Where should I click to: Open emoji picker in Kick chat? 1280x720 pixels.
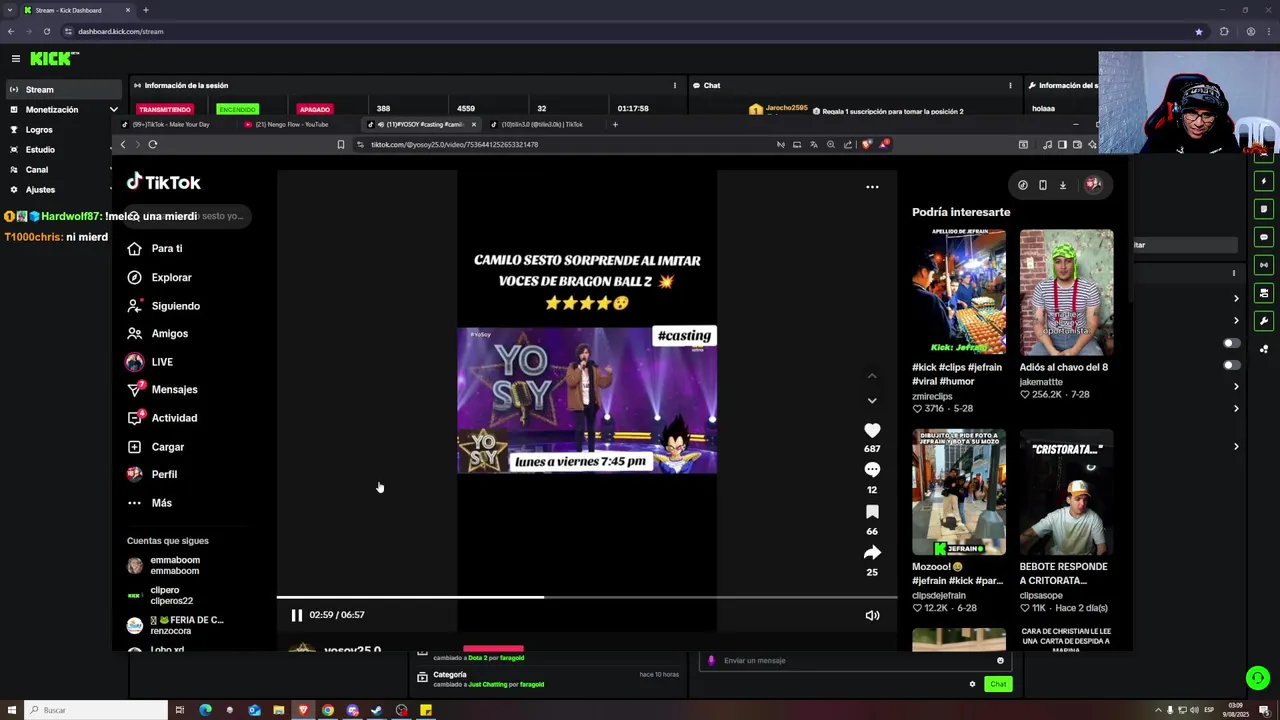click(x=1000, y=660)
